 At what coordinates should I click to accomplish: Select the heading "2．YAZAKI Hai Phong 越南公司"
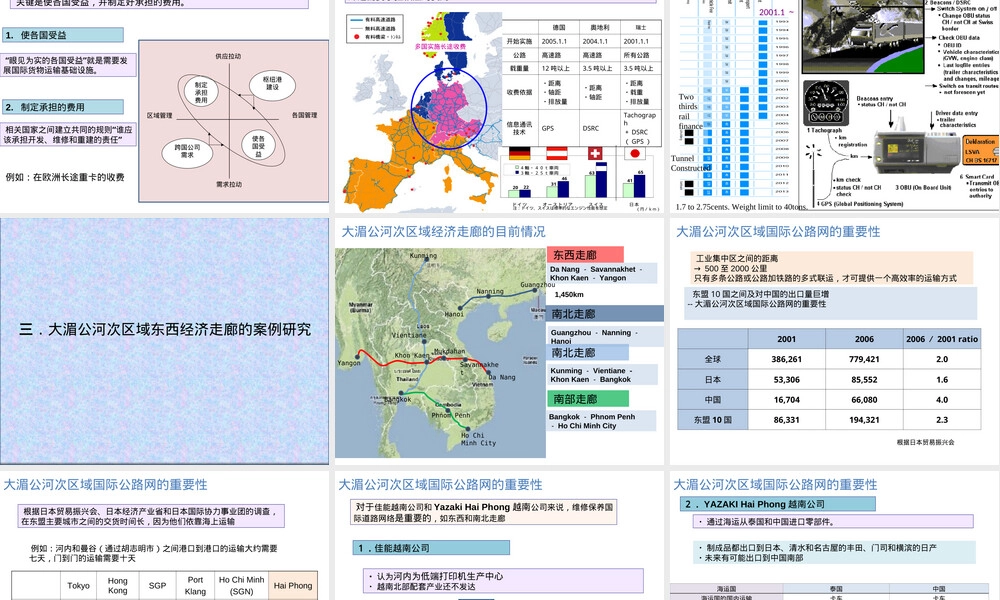coord(777,504)
